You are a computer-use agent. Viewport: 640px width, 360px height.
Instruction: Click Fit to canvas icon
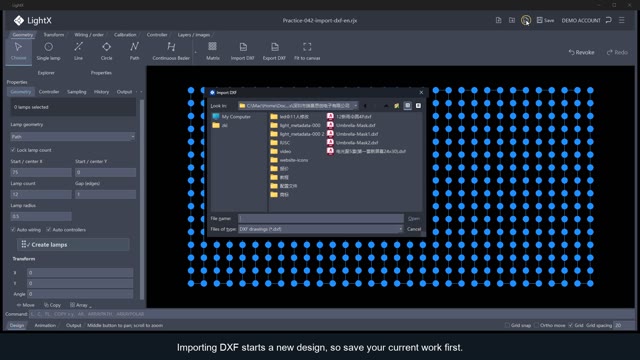307,51
